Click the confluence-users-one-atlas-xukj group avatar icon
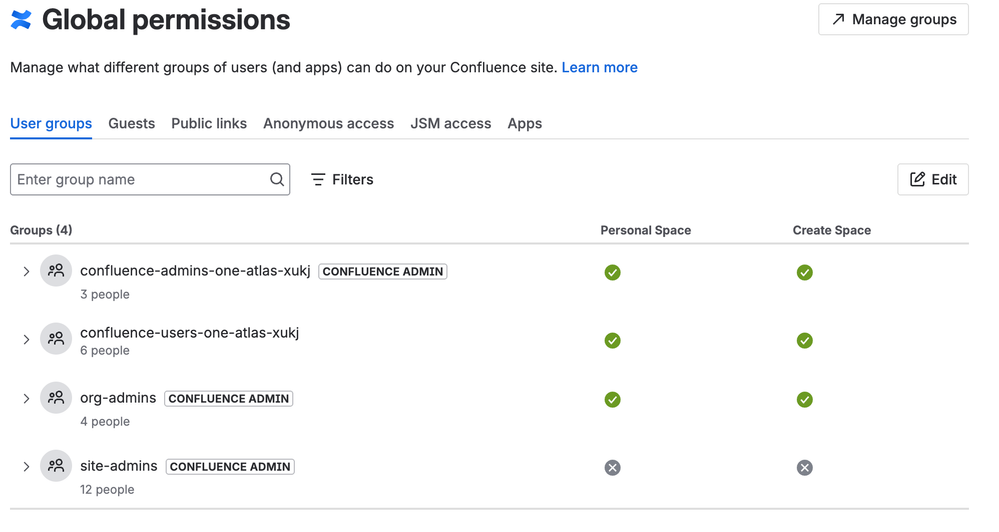 pos(56,339)
